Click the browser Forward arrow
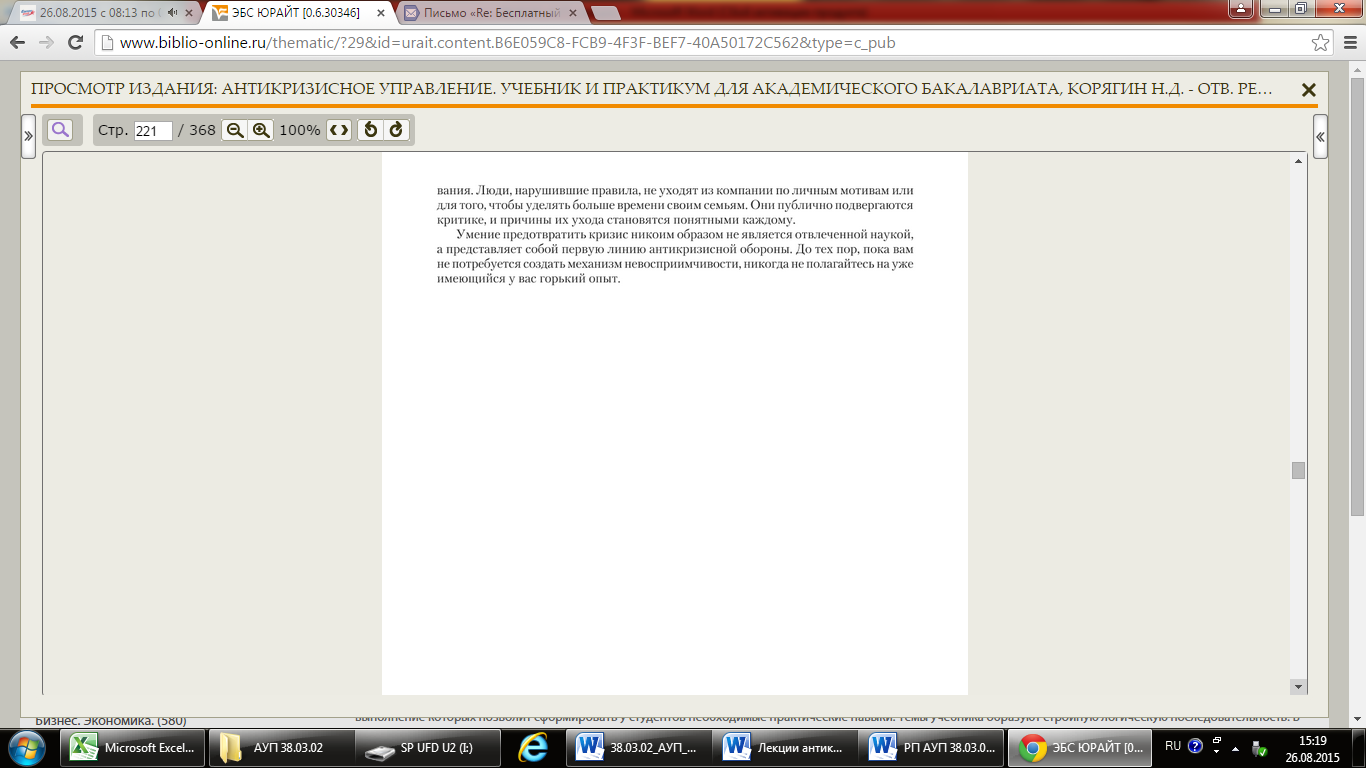The width and height of the screenshot is (1366, 768). [x=46, y=43]
